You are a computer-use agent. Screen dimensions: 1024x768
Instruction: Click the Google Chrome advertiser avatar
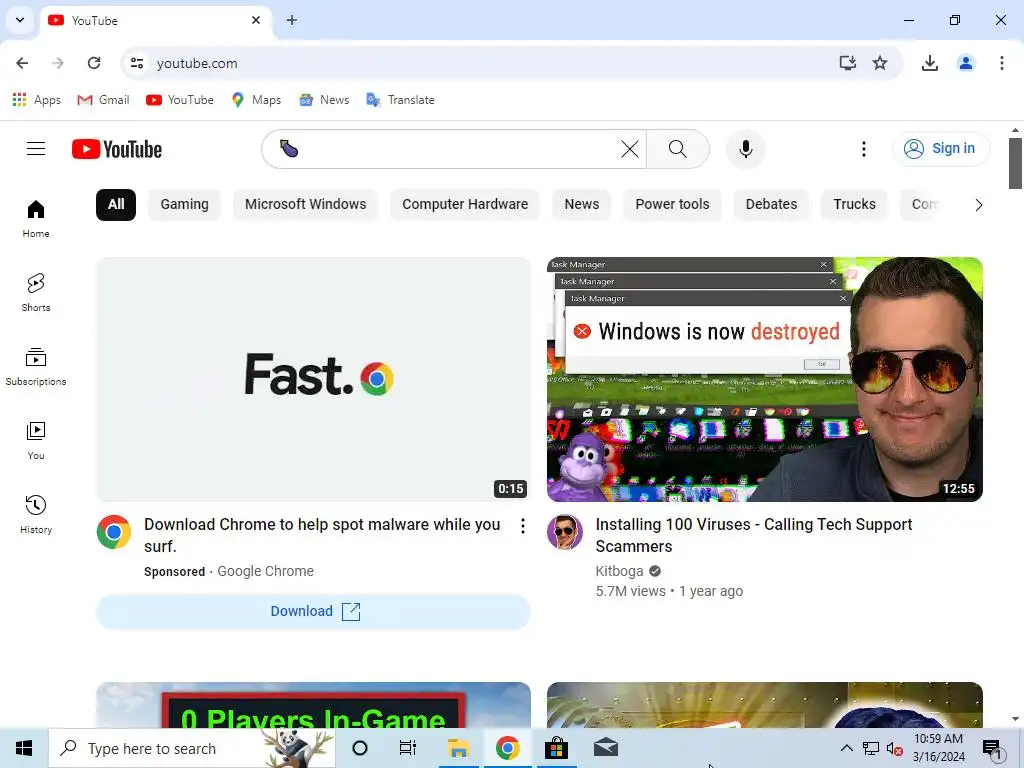coord(114,532)
